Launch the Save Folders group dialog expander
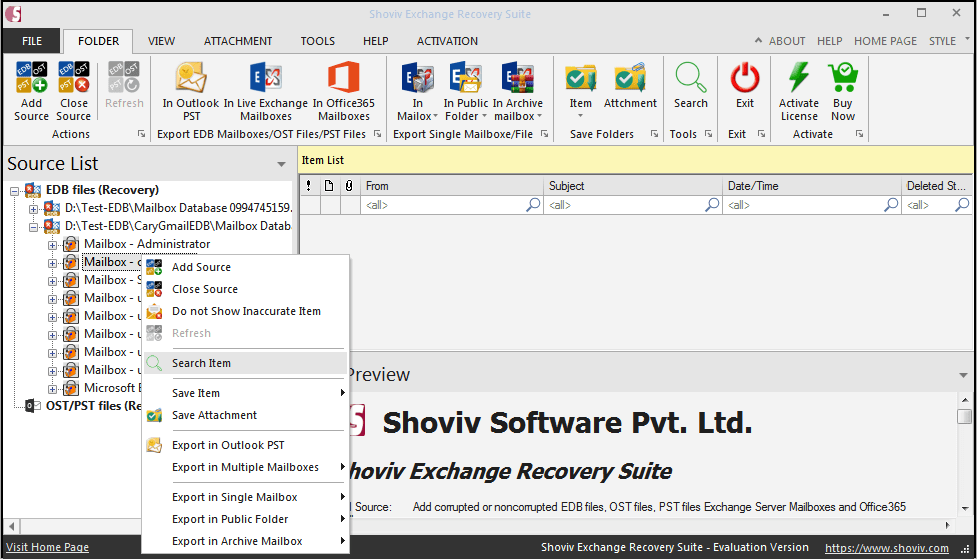The image size is (977, 559). coord(654,134)
